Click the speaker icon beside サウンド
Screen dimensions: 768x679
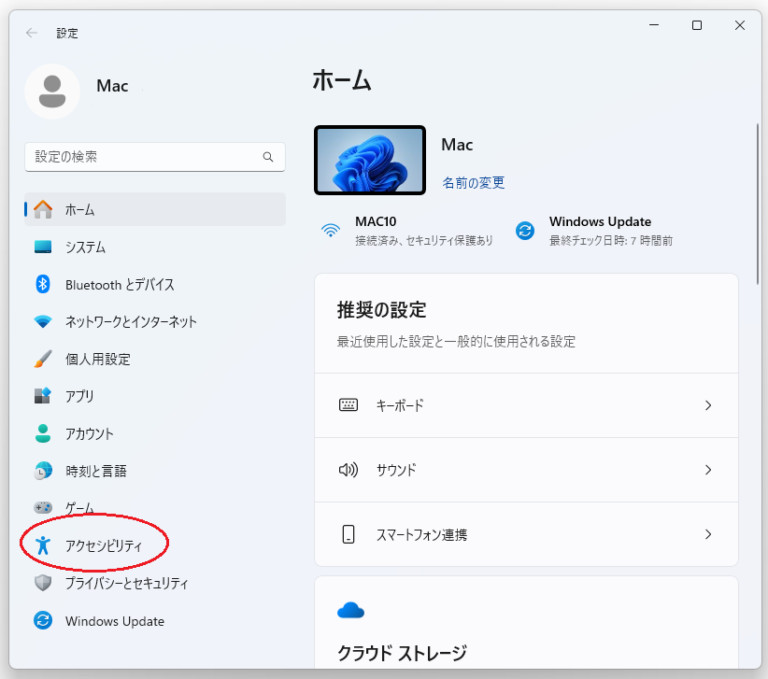(348, 470)
